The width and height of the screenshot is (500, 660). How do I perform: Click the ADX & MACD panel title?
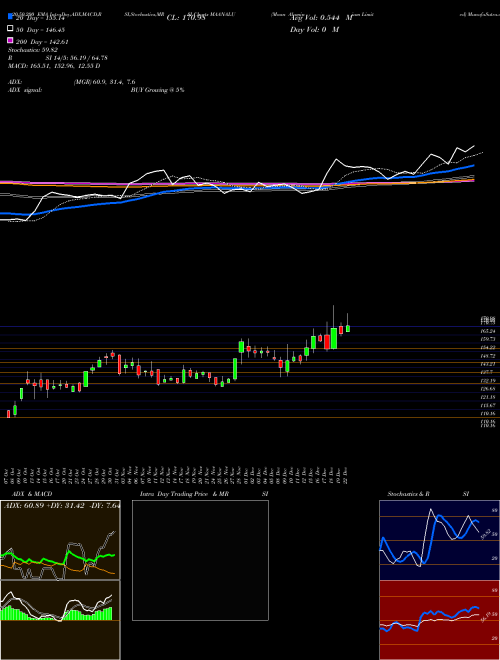point(32,494)
